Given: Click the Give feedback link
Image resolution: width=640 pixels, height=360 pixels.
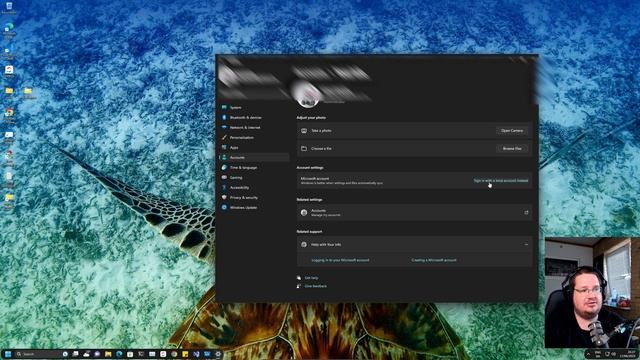Looking at the screenshot, I should 315,286.
